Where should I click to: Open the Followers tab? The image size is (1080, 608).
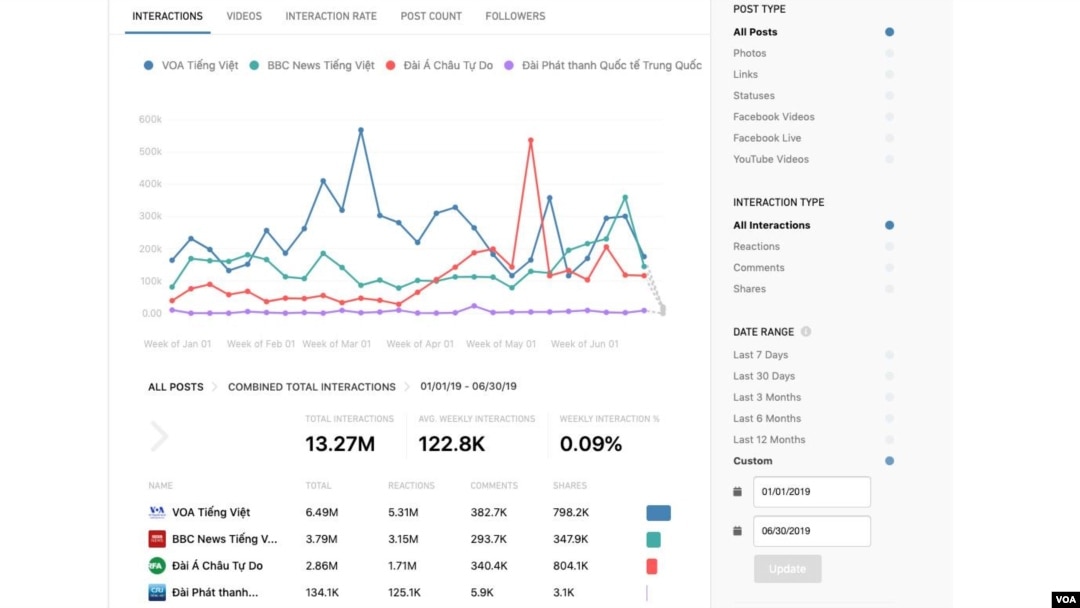coord(515,16)
